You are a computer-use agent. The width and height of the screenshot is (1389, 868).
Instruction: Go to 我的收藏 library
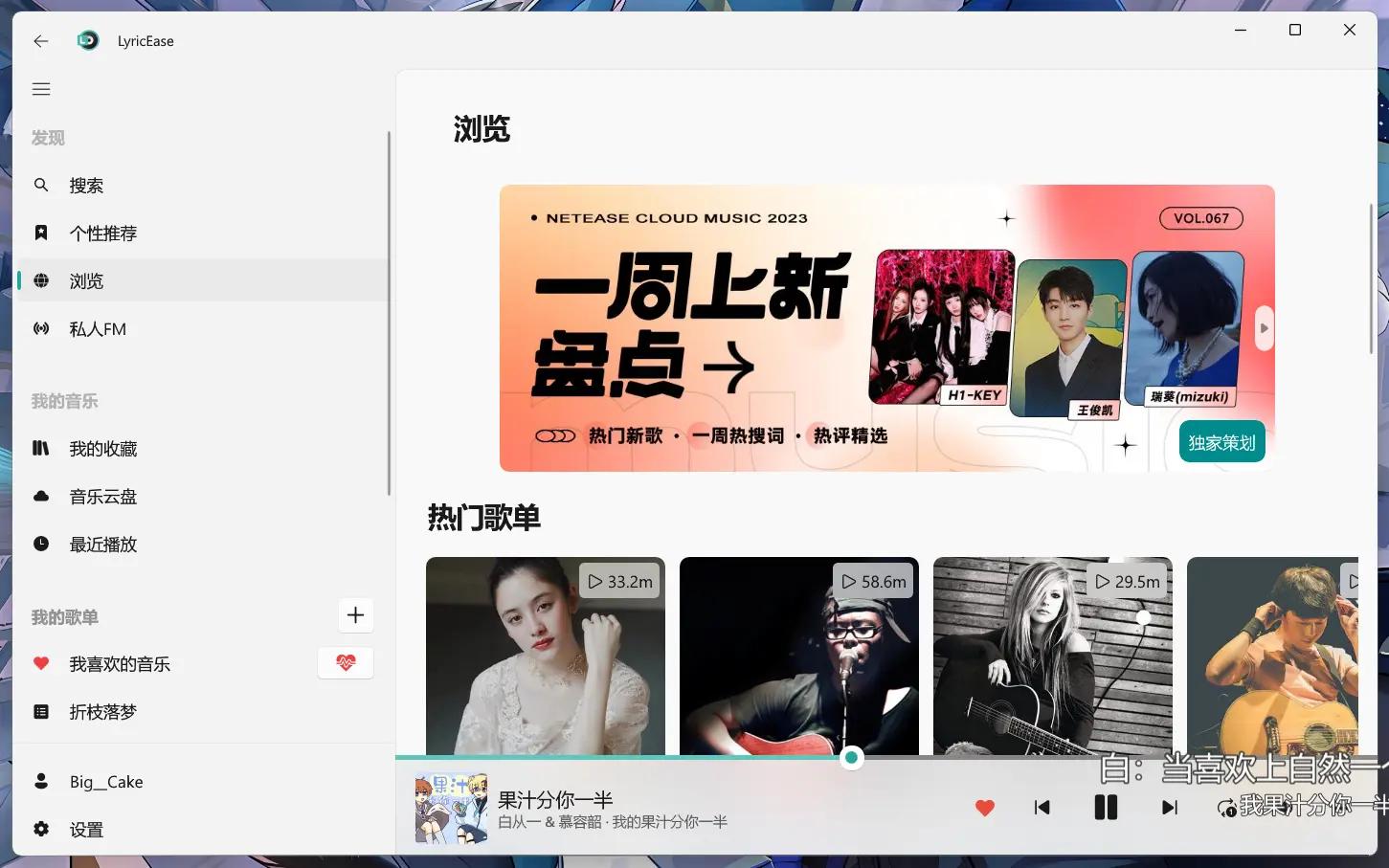102,449
